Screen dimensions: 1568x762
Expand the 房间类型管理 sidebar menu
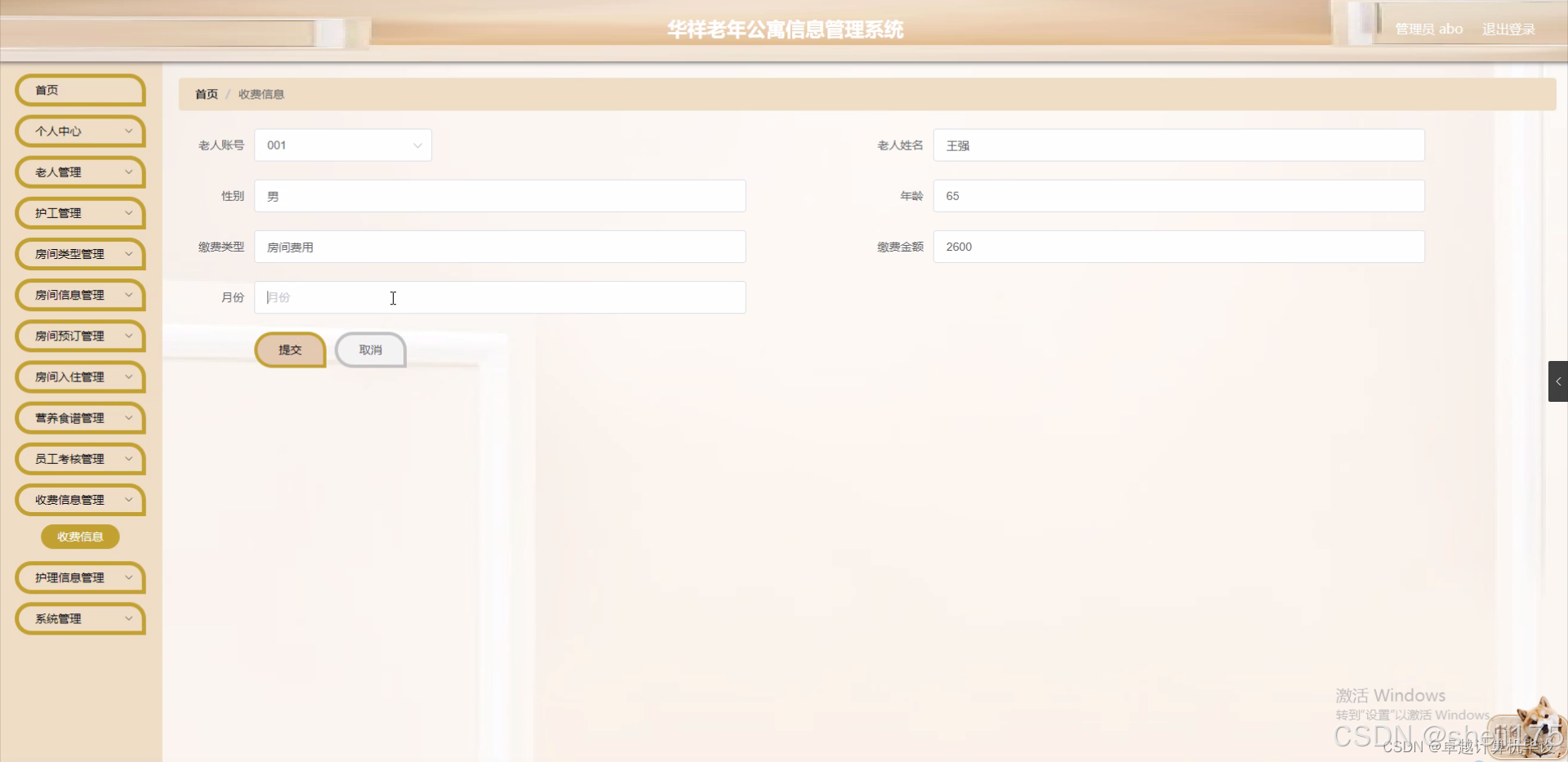pyautogui.click(x=80, y=254)
